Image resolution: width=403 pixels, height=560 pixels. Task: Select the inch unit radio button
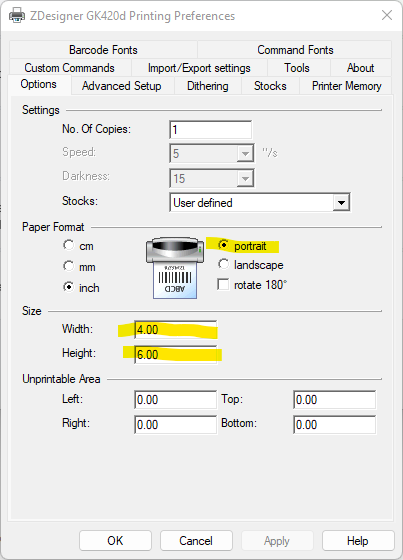pyautogui.click(x=69, y=287)
